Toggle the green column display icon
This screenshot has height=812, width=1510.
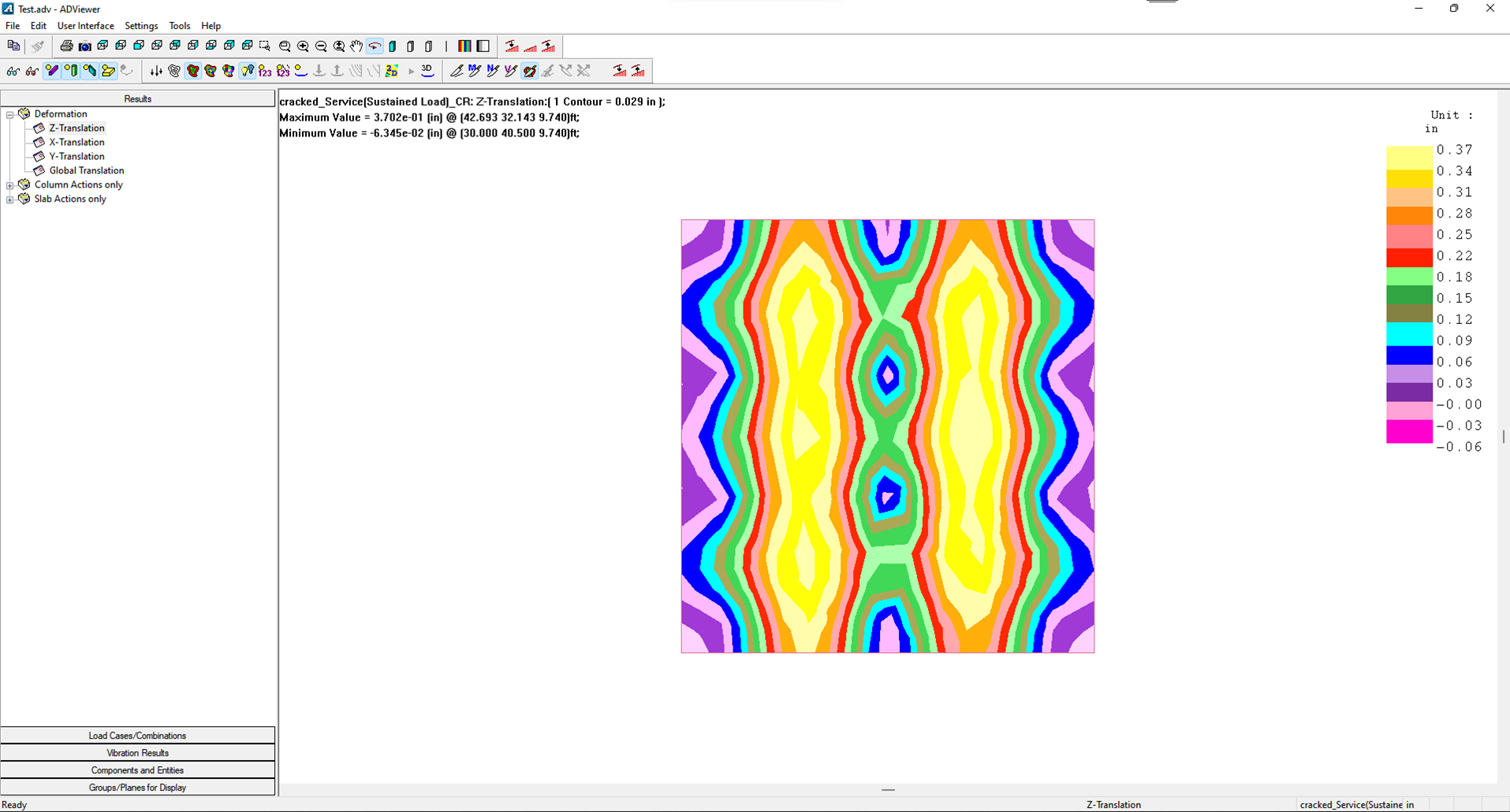coord(71,71)
